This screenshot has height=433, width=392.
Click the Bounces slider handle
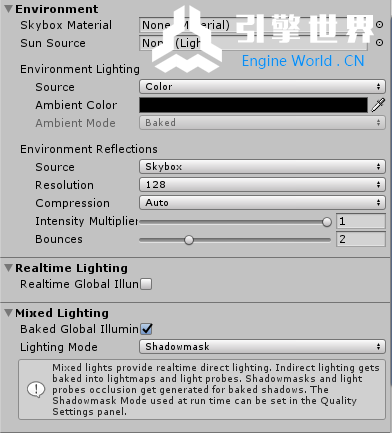(189, 240)
